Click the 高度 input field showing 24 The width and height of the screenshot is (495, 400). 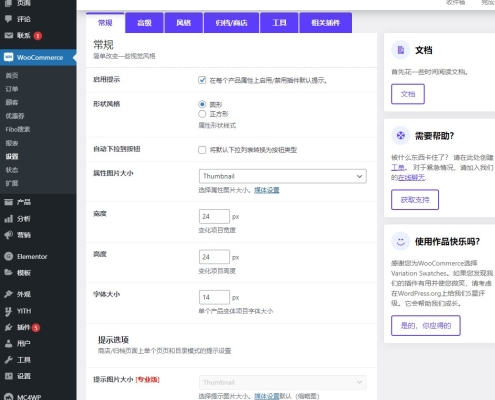coord(214,257)
